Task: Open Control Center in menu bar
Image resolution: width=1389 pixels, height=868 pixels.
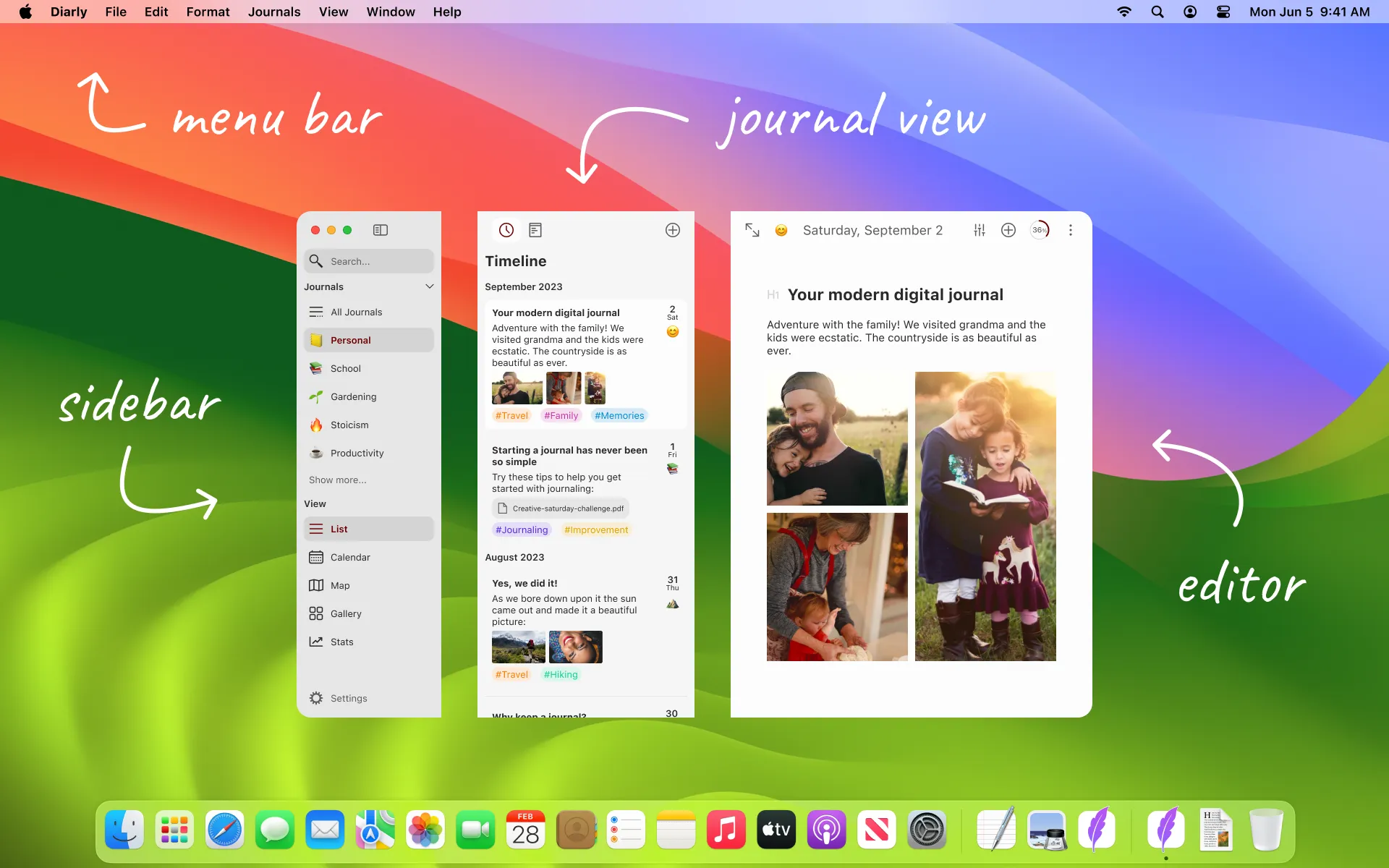Action: tap(1223, 12)
